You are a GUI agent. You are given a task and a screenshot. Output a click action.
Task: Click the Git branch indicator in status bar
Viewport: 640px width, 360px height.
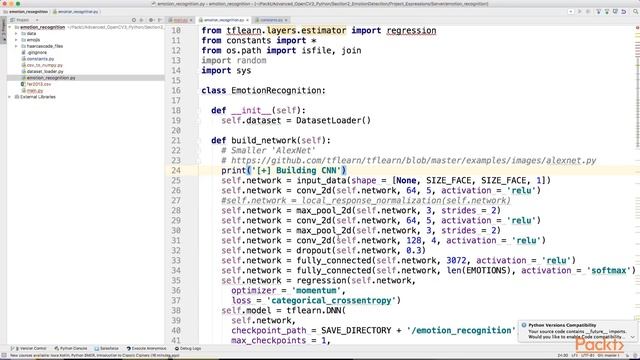(x=609, y=356)
